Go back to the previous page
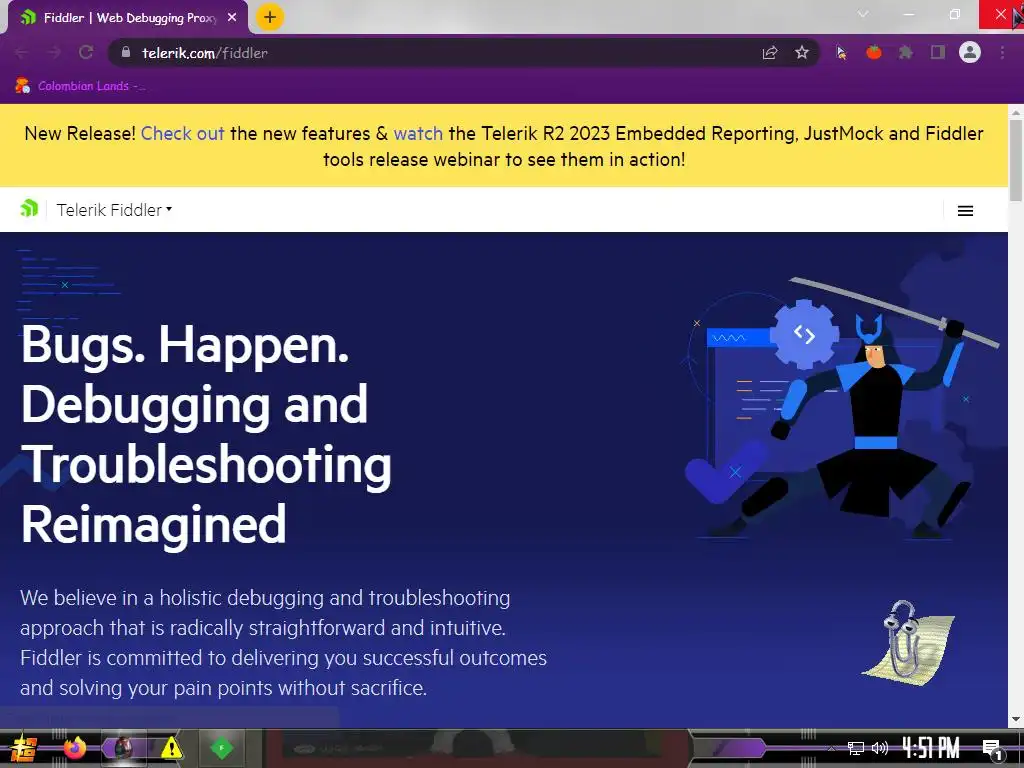The image size is (1024, 768). (22, 52)
